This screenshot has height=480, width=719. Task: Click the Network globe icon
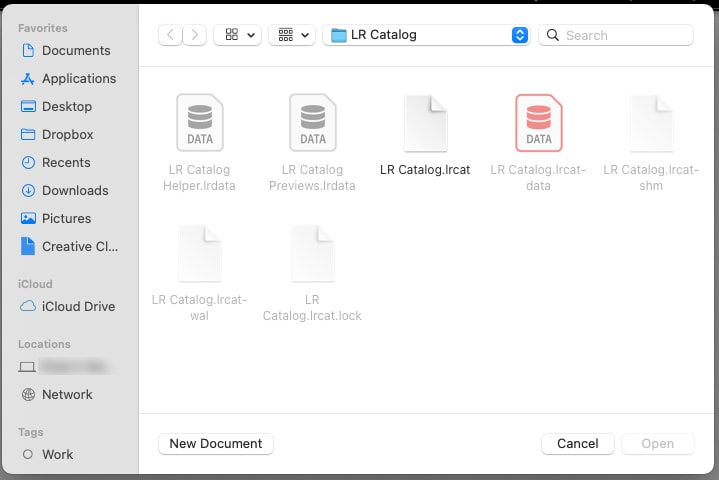pos(28,394)
